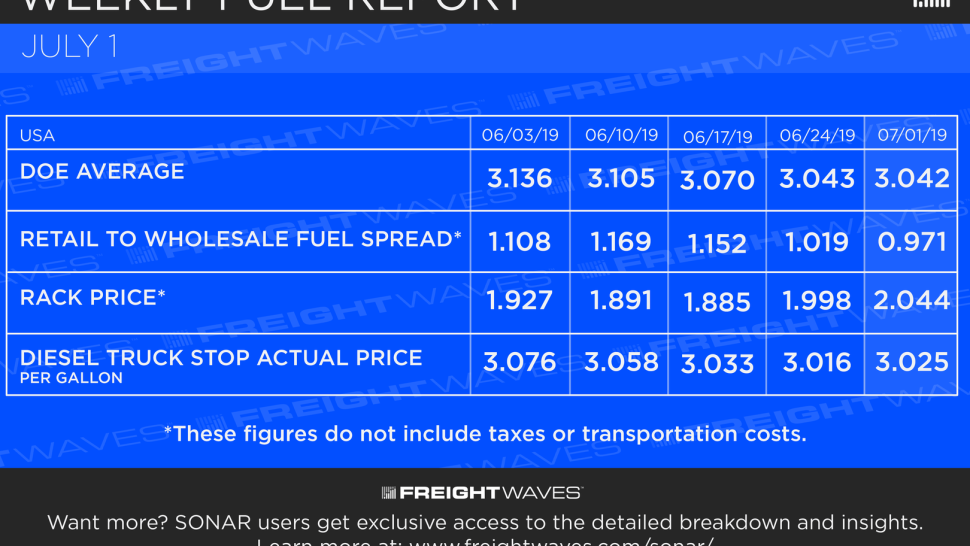
Task: Click the bar icon in top-right corner
Action: point(932,4)
